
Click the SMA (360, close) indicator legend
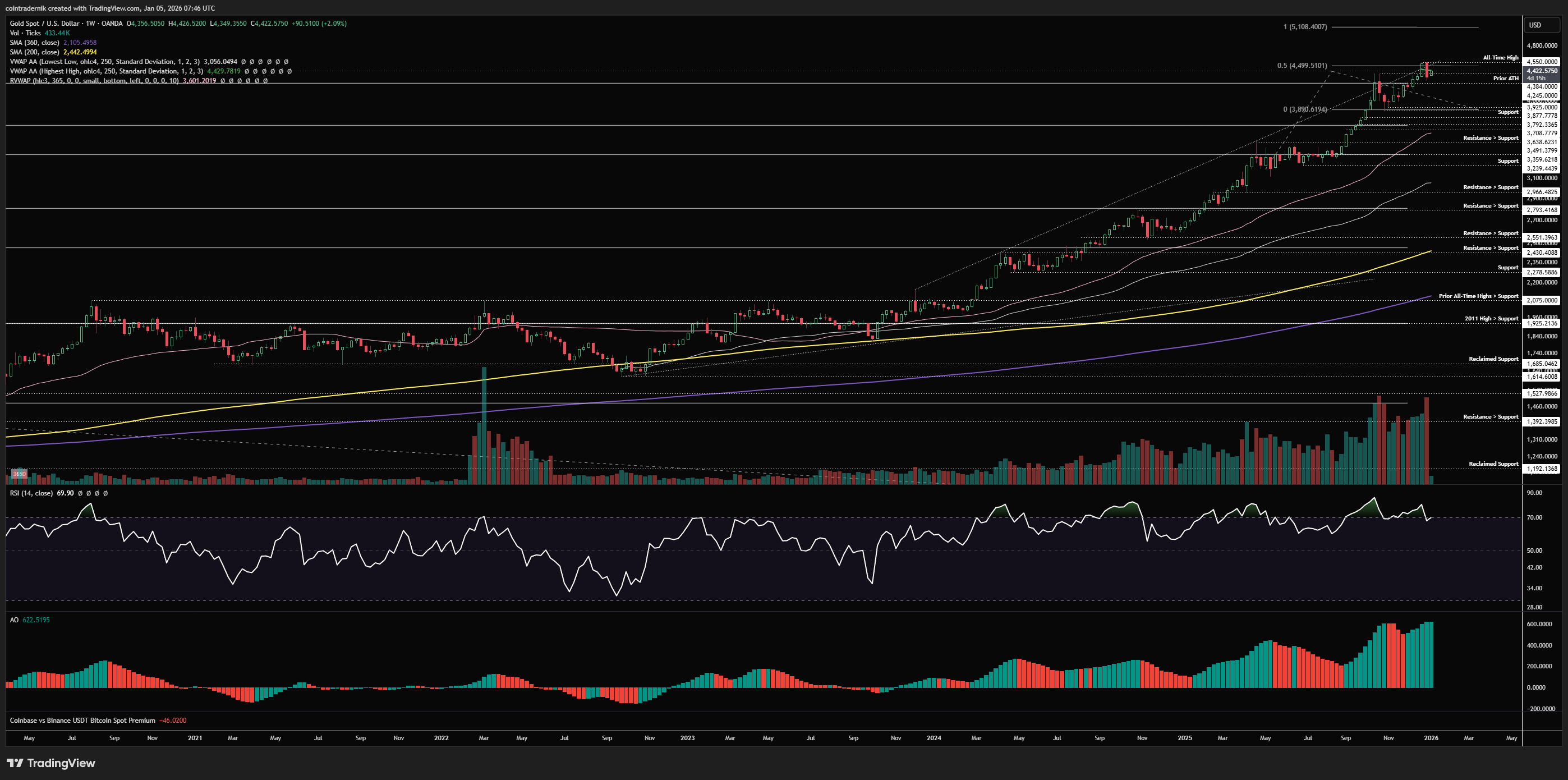35,43
